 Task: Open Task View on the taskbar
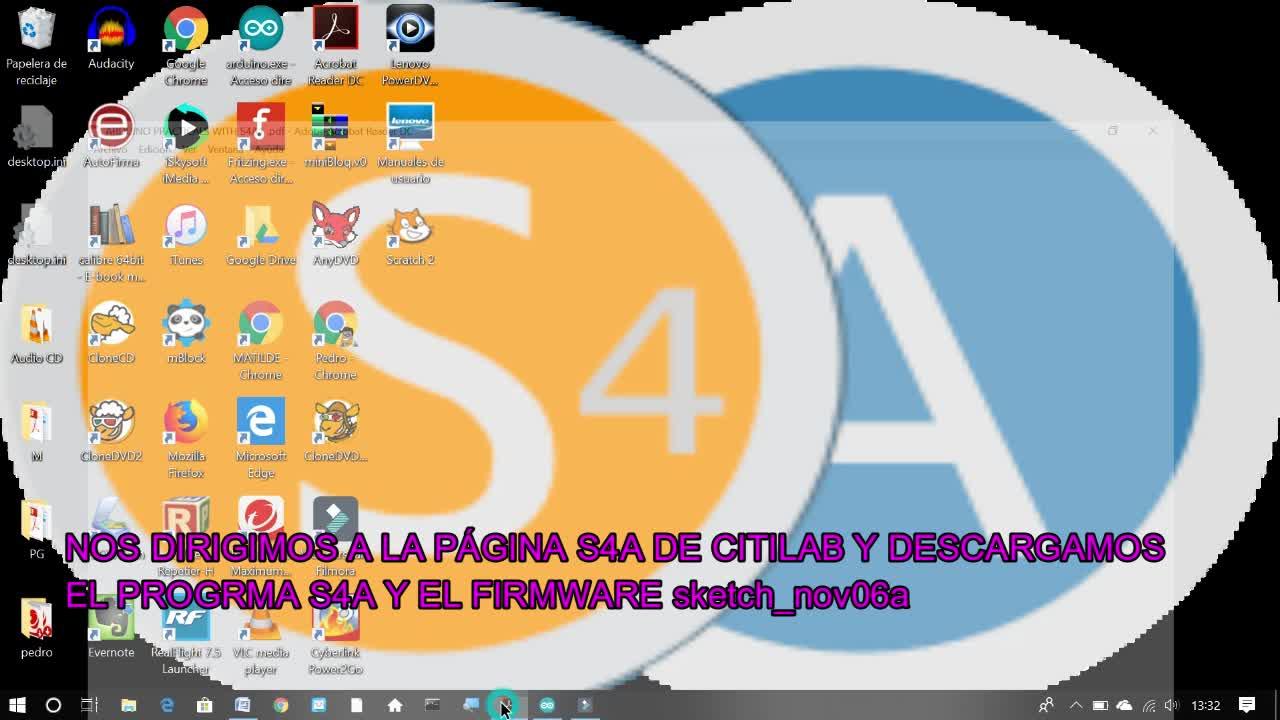tap(90, 705)
